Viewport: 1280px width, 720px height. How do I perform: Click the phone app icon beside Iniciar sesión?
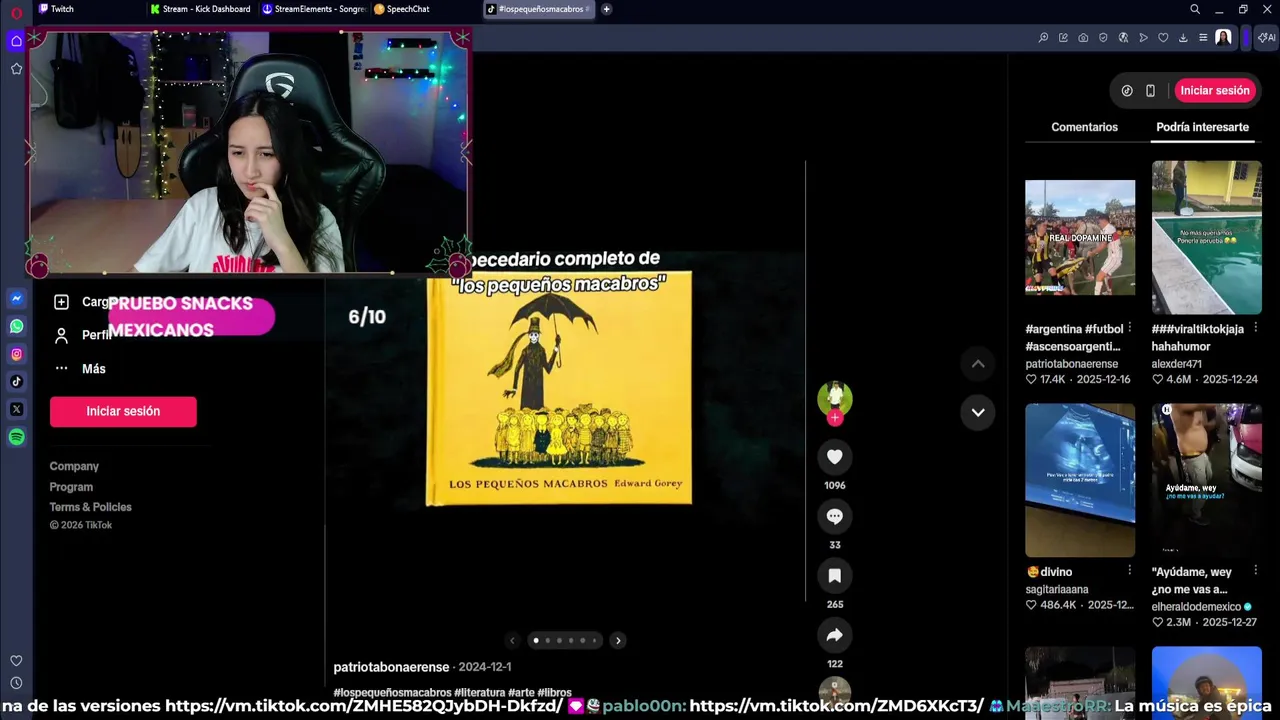(x=1150, y=90)
